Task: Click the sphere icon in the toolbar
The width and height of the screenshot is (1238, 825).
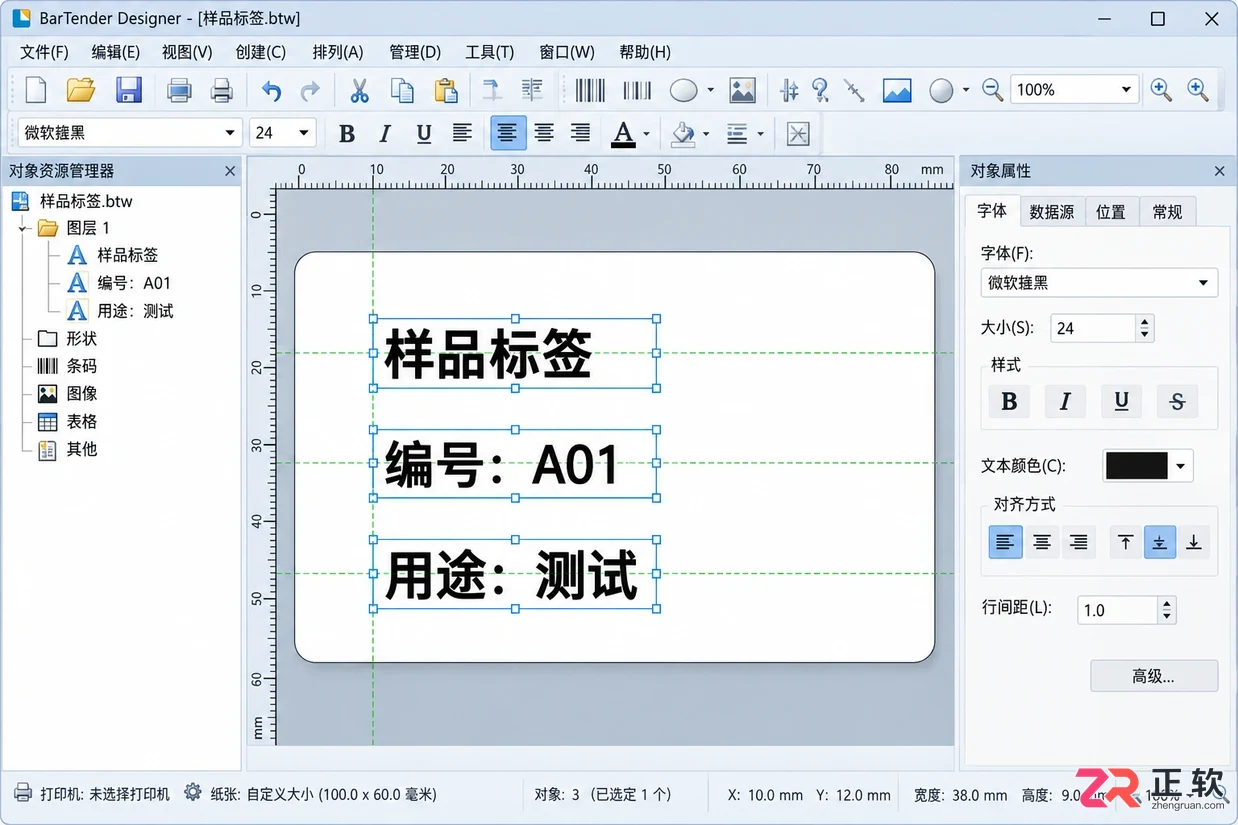Action: point(941,91)
